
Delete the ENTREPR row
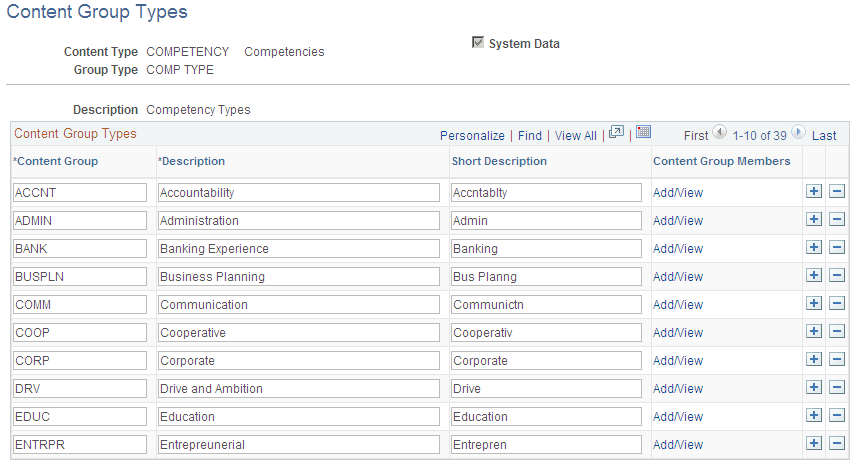pos(838,444)
